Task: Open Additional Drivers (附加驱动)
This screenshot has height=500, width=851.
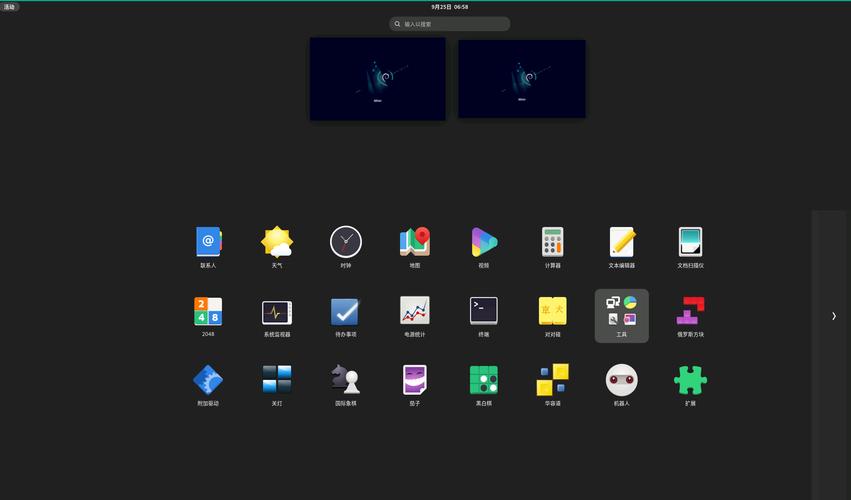Action: [x=208, y=384]
